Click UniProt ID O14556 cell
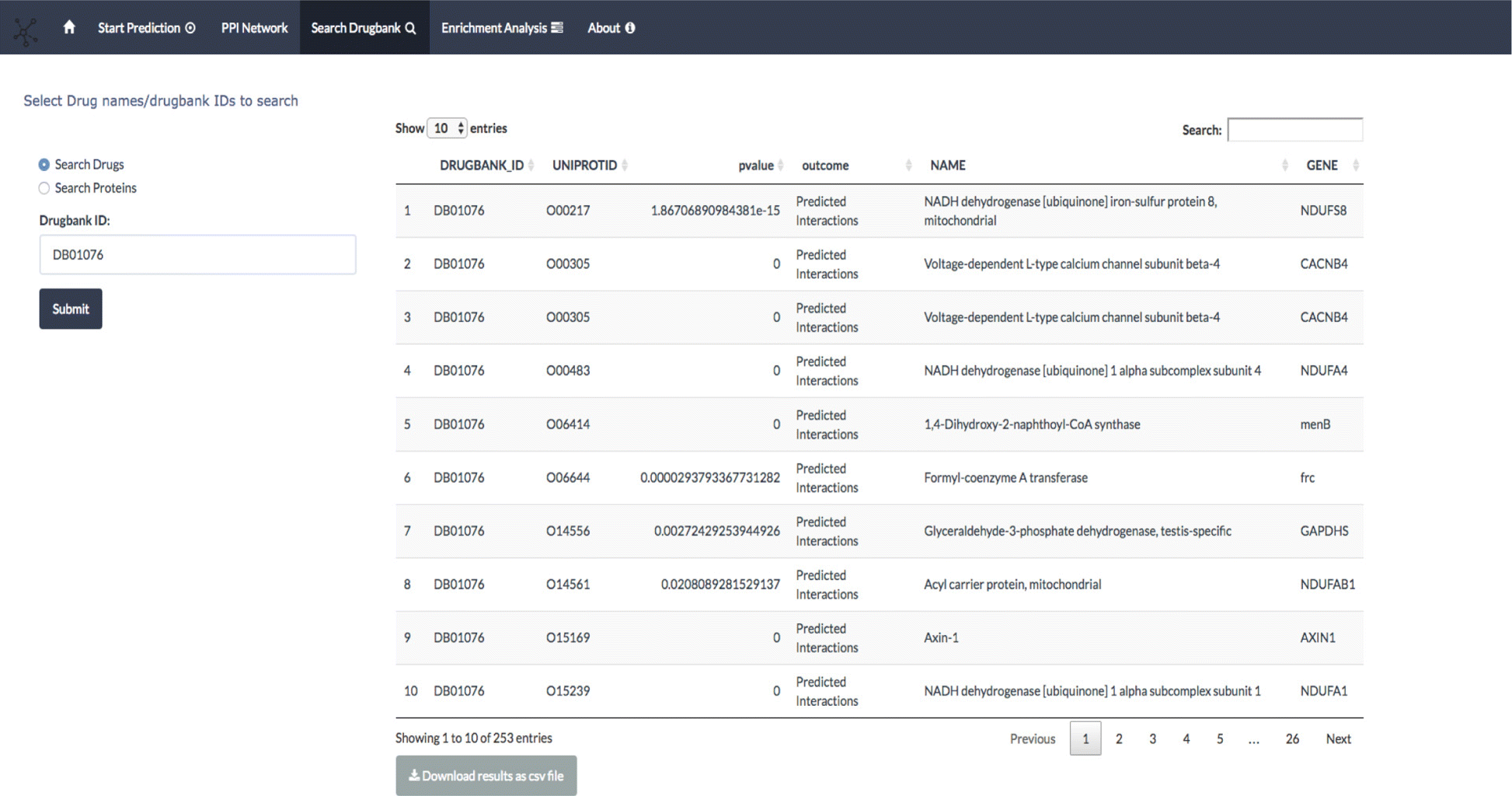This screenshot has width=1512, height=796. click(x=568, y=531)
